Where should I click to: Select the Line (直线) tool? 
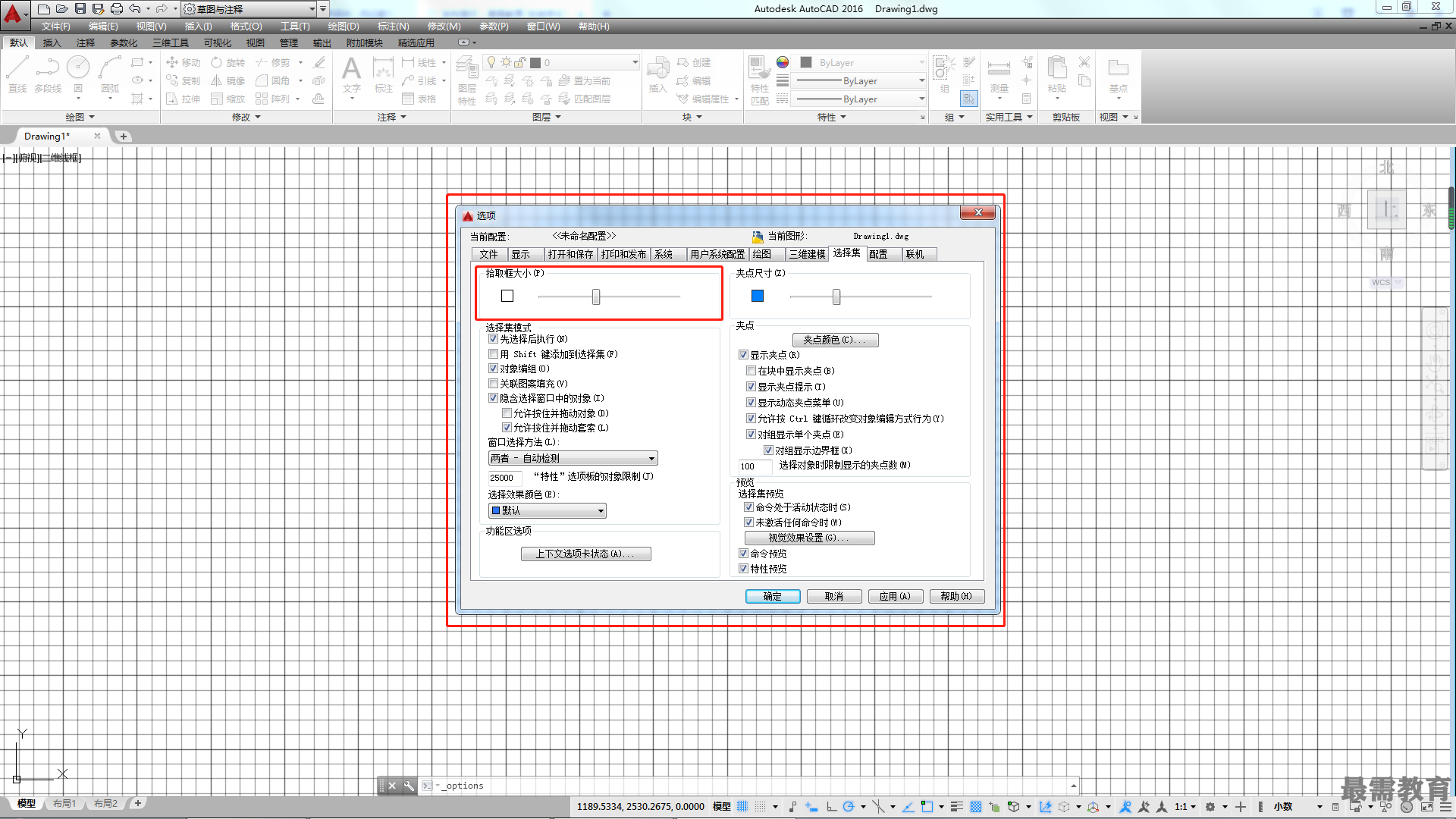tap(17, 74)
